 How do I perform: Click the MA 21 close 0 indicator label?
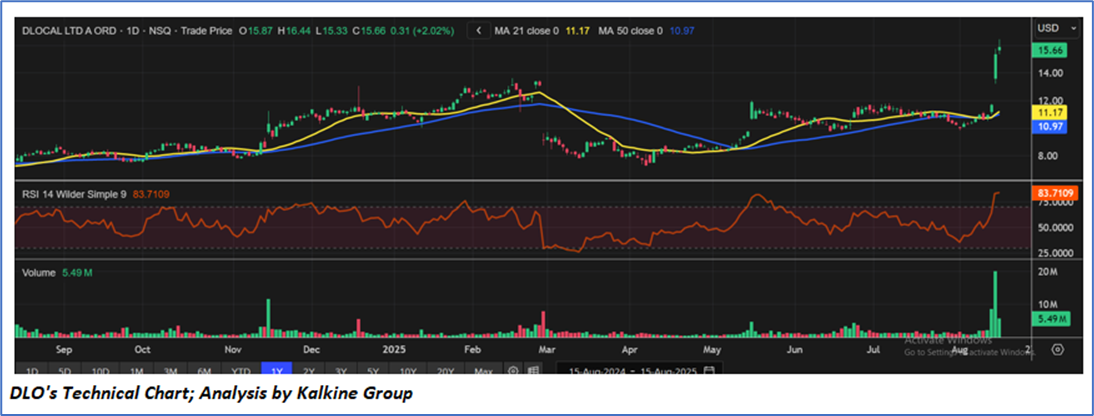pos(527,31)
